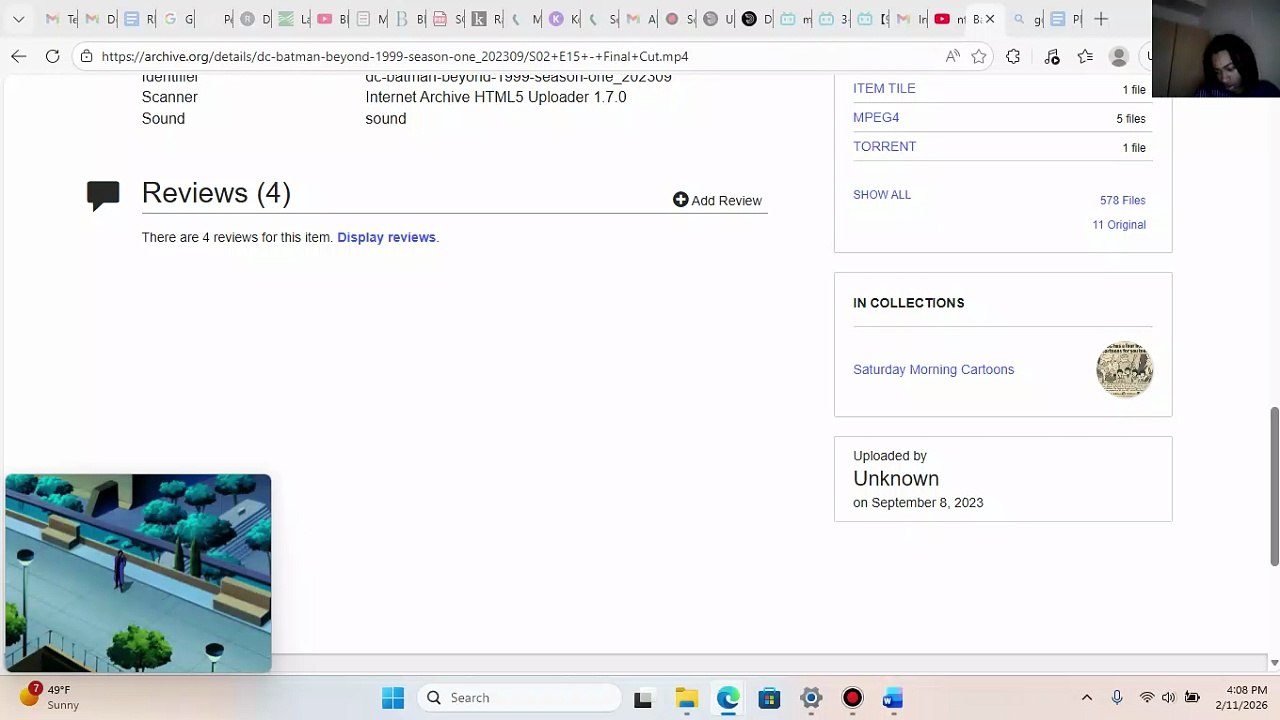Screen dimensions: 1280x720
Task: View site information padlock icon
Action: pyautogui.click(x=87, y=57)
